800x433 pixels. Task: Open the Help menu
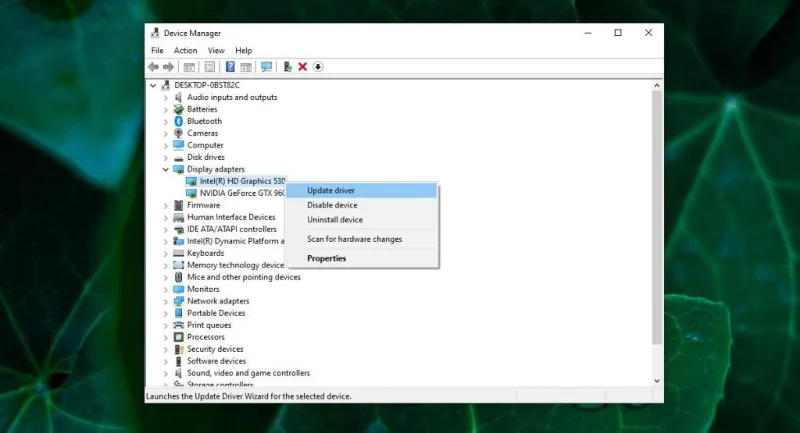(x=243, y=50)
